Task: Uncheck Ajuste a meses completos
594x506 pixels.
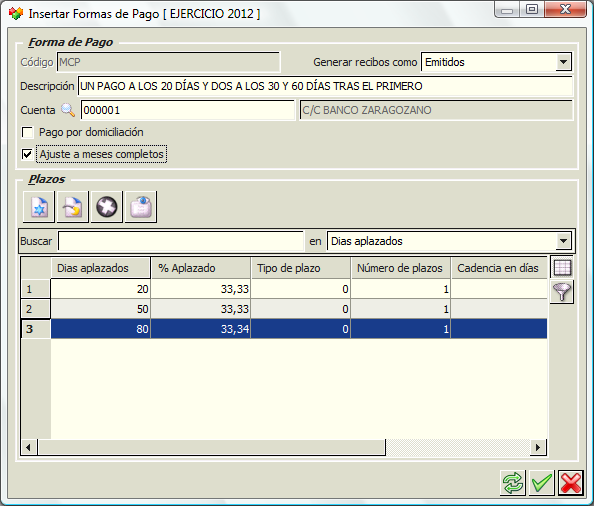Action: tap(27, 155)
